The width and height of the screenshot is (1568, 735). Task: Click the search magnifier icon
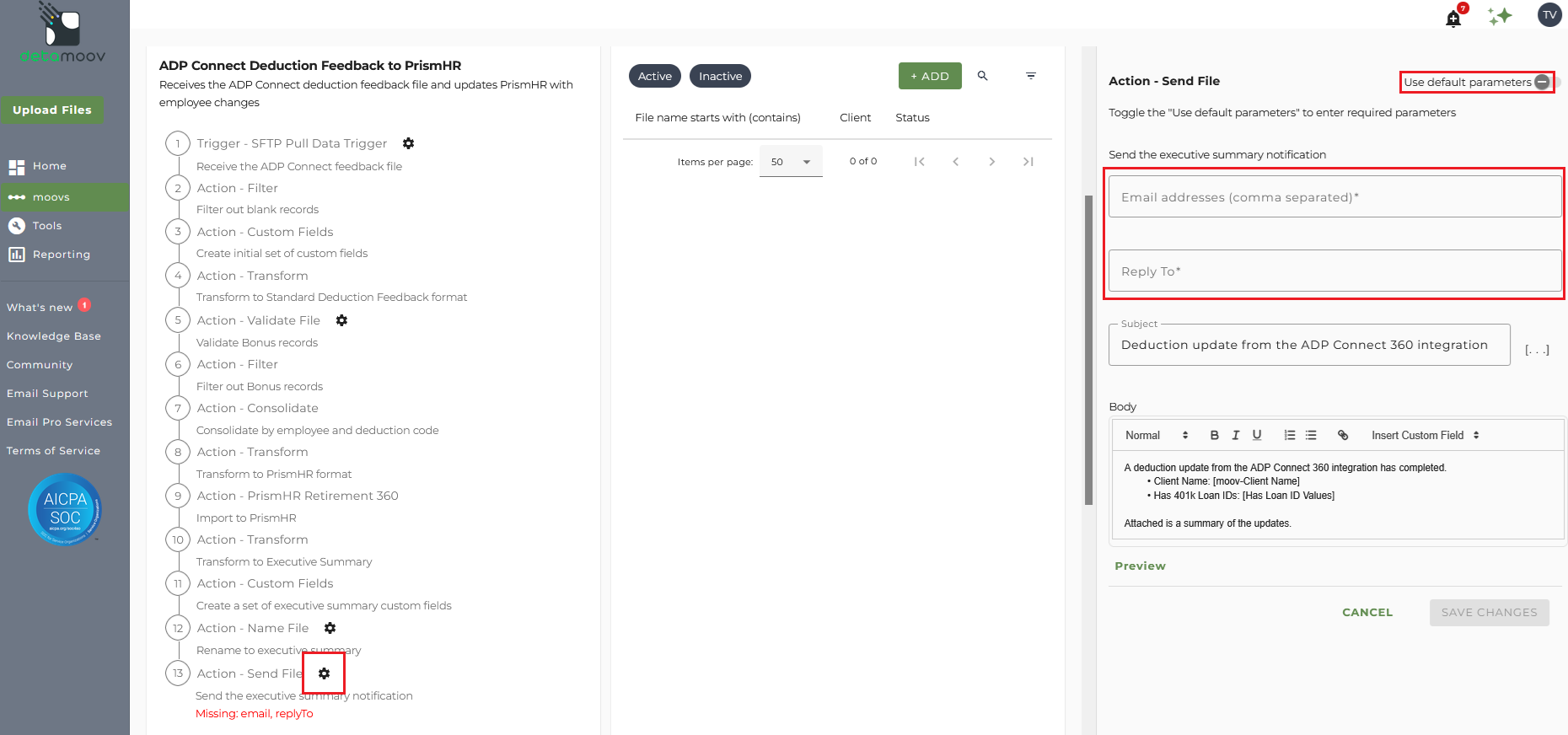[982, 76]
